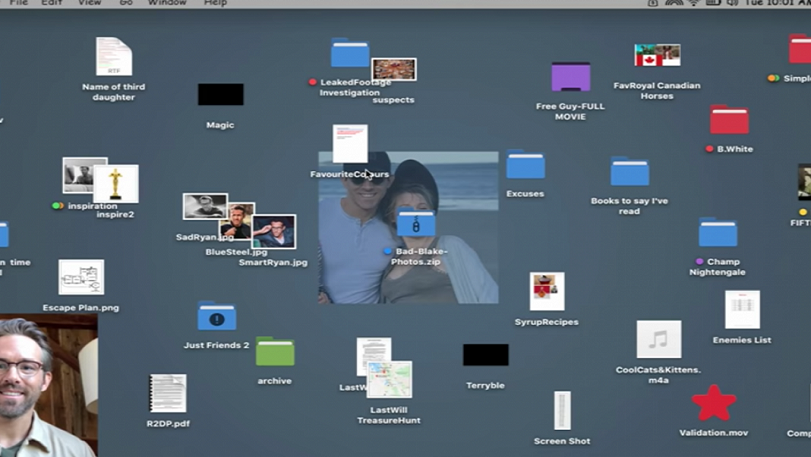This screenshot has width=811, height=457.
Task: Click the black Magic file icon
Action: pyautogui.click(x=220, y=94)
